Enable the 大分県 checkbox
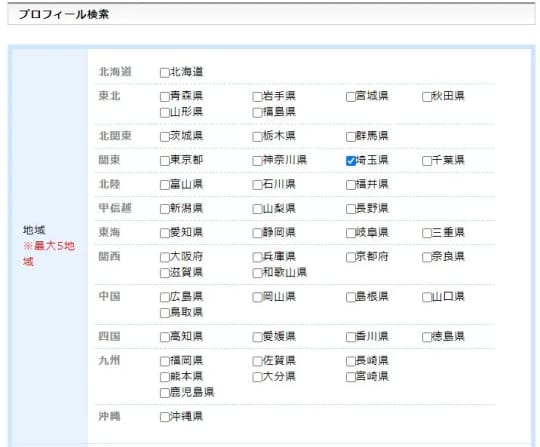 click(x=257, y=377)
